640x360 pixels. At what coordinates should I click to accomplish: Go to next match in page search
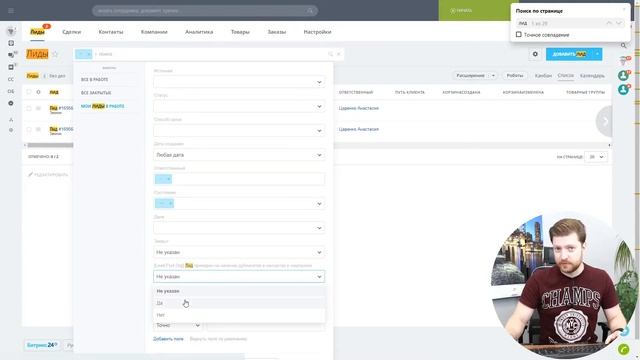(619, 23)
